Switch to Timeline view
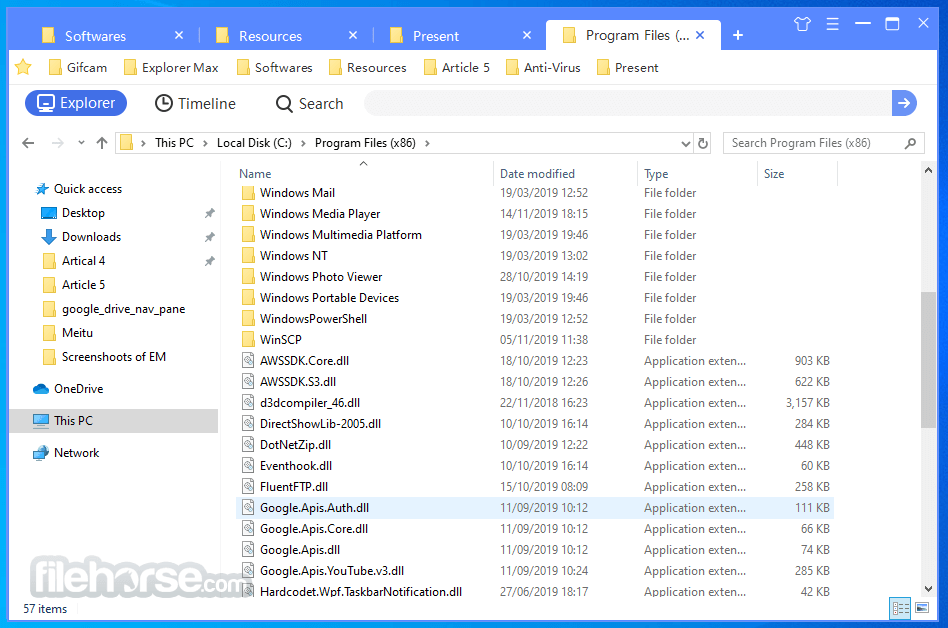This screenshot has width=948, height=628. [195, 103]
